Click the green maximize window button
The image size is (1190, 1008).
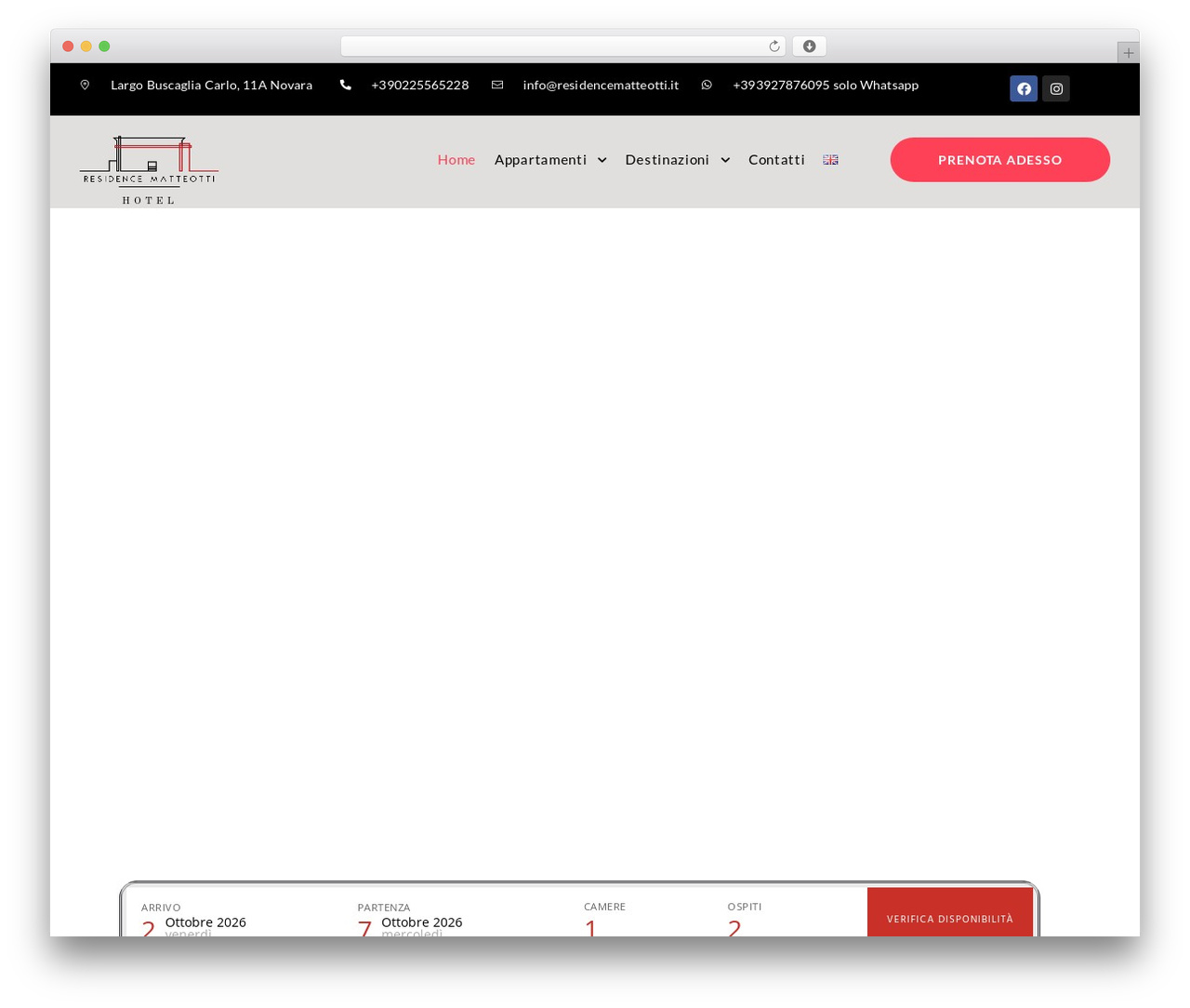point(104,46)
